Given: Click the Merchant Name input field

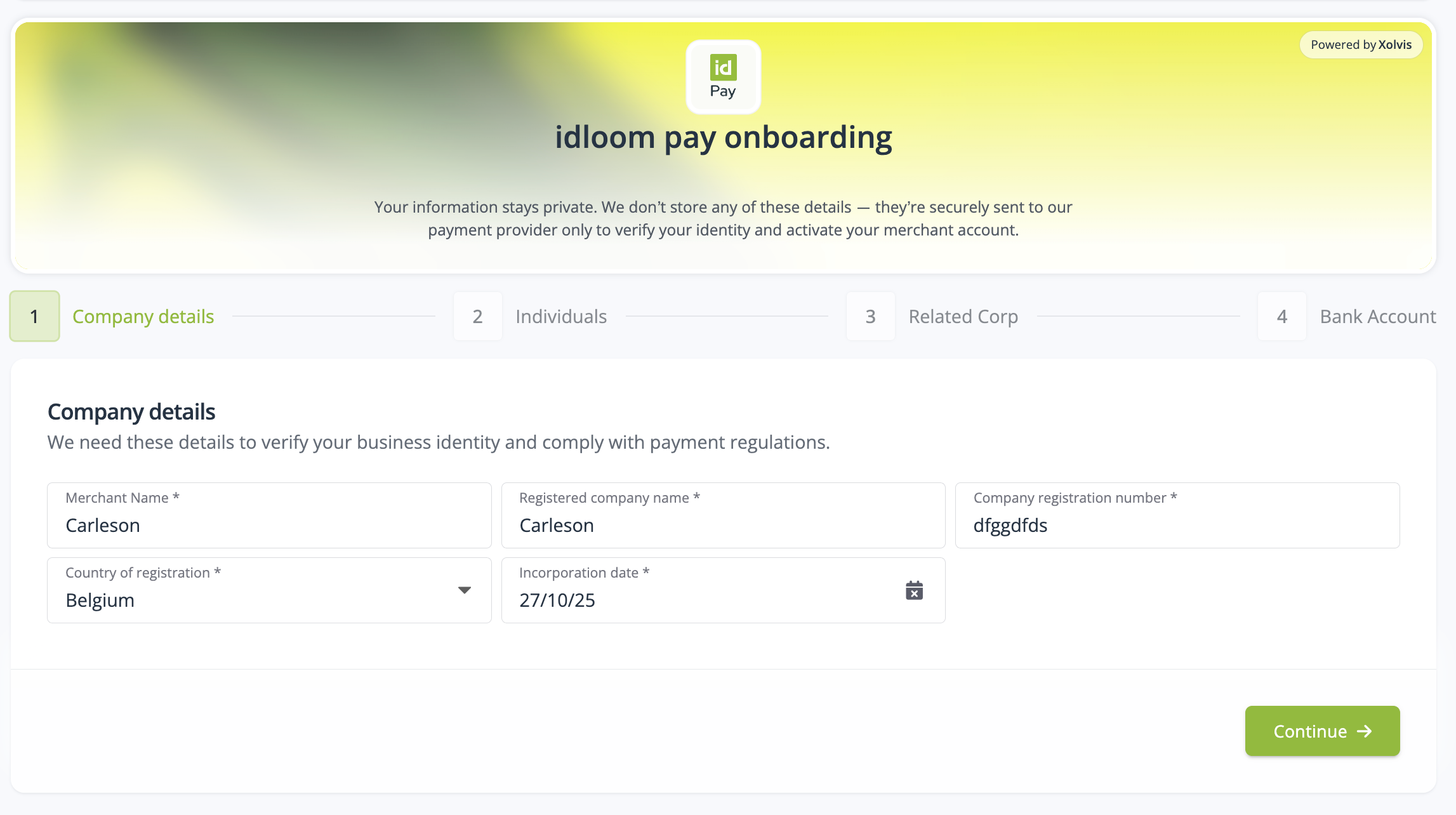Looking at the screenshot, I should 268,524.
